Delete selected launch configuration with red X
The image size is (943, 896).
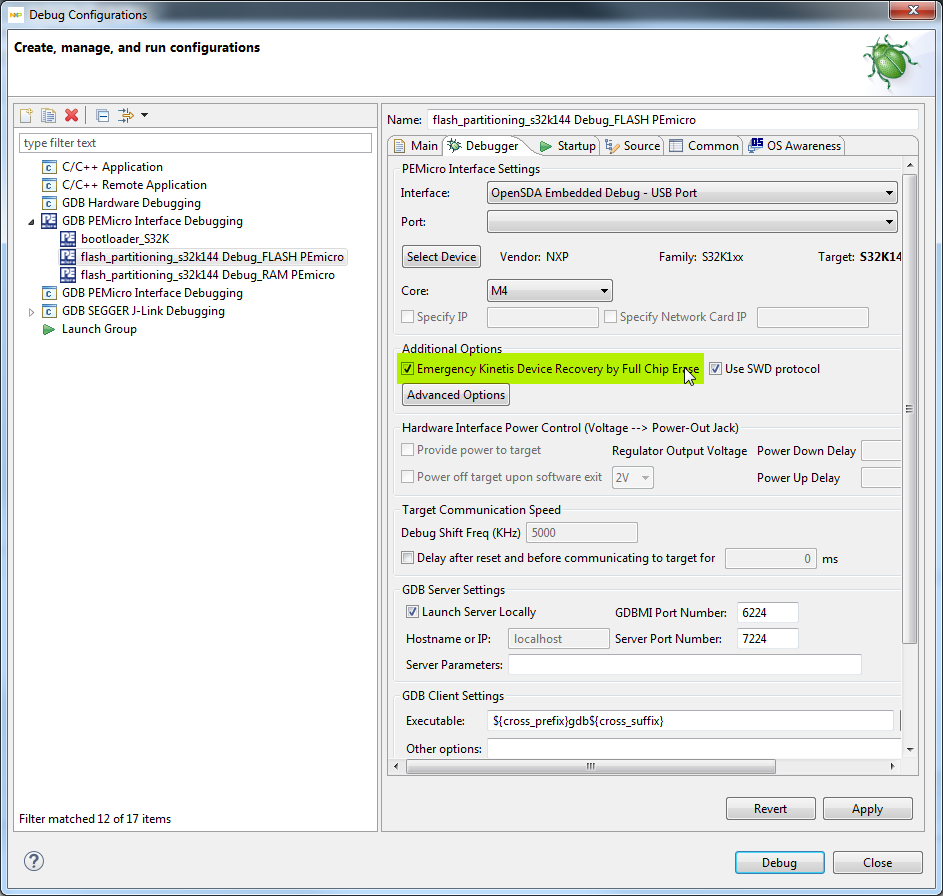[x=72, y=115]
